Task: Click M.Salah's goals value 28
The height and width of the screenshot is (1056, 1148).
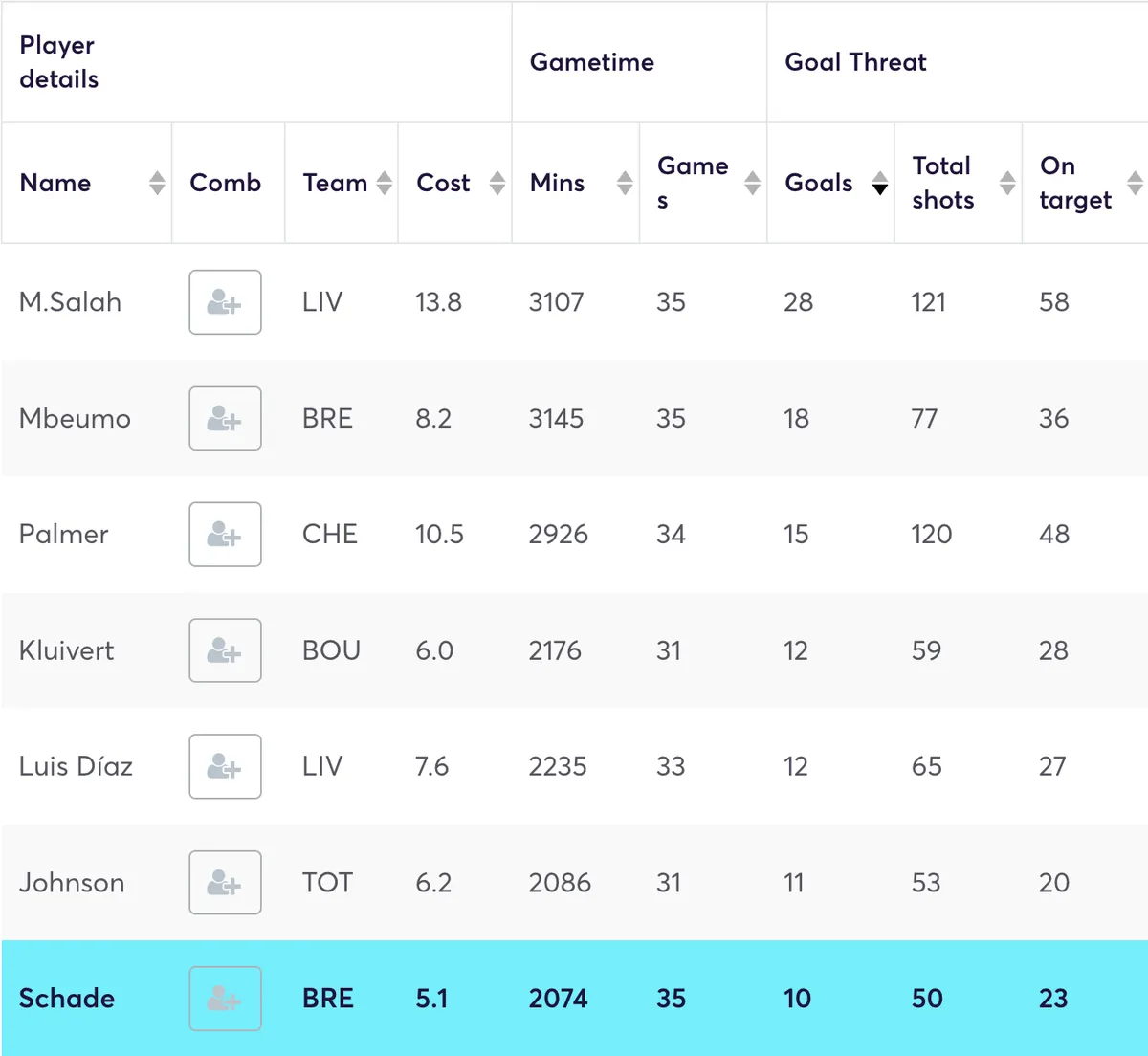Action: click(799, 302)
